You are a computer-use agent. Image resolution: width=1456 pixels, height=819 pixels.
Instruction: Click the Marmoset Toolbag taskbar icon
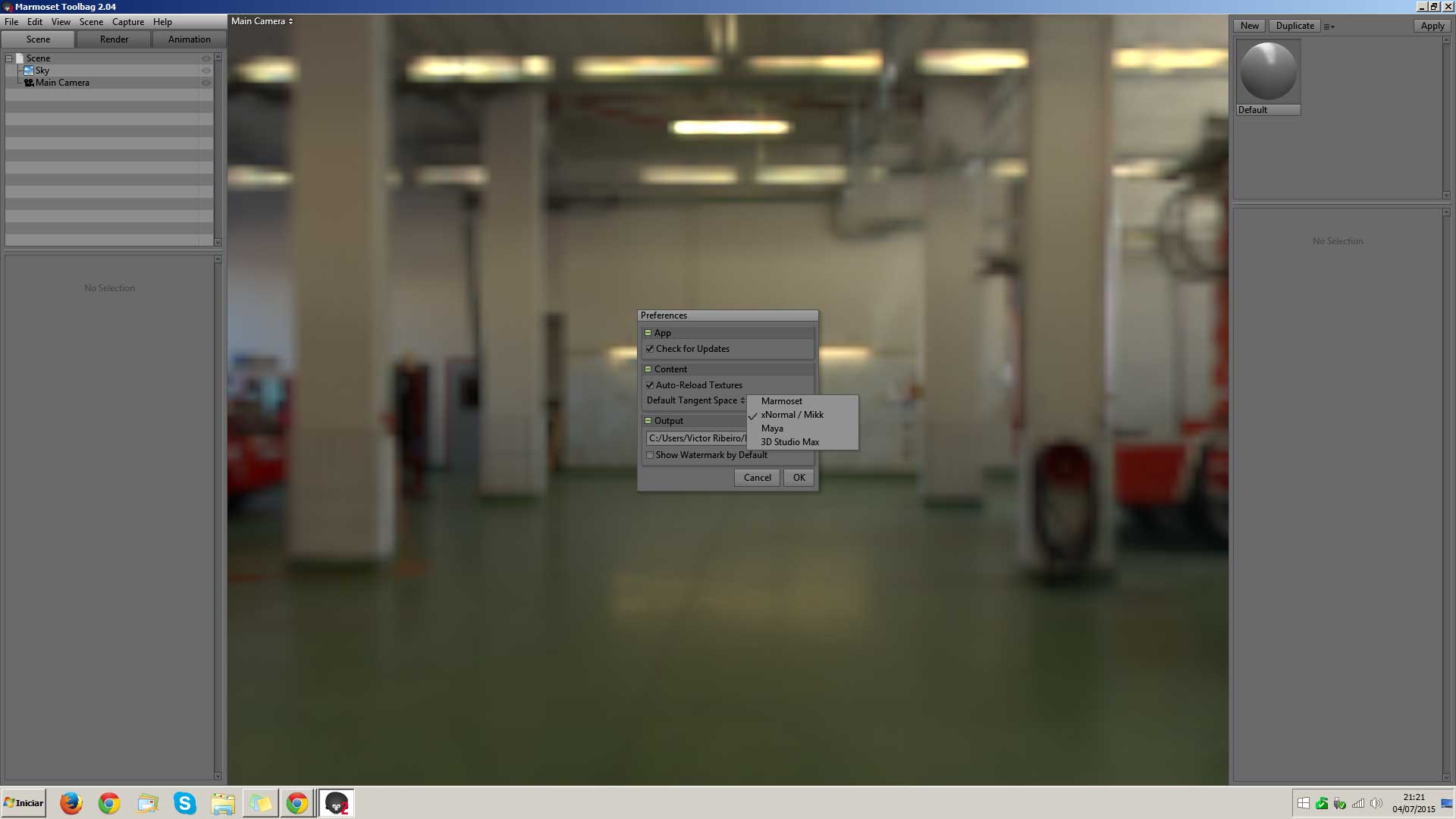tap(336, 803)
